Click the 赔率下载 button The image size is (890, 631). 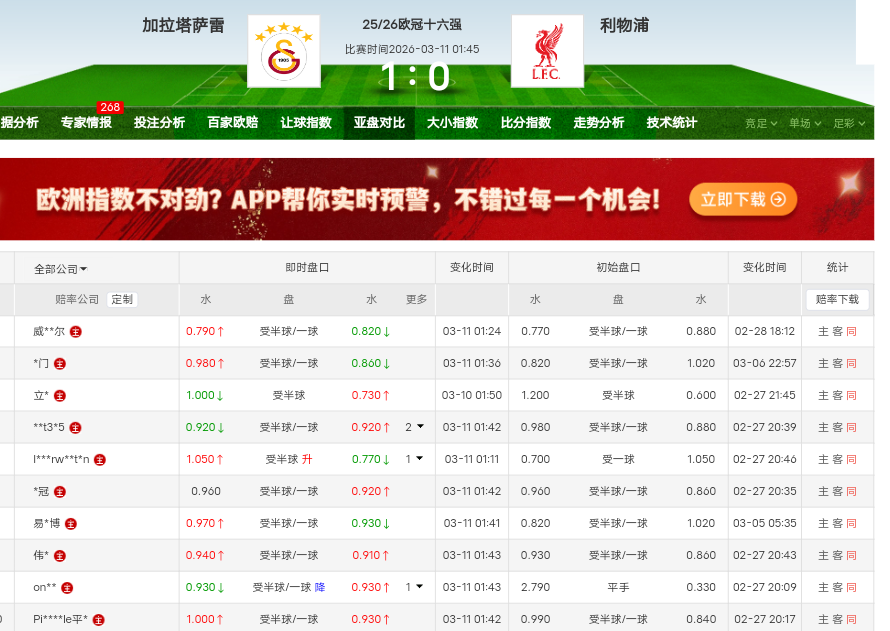[837, 299]
